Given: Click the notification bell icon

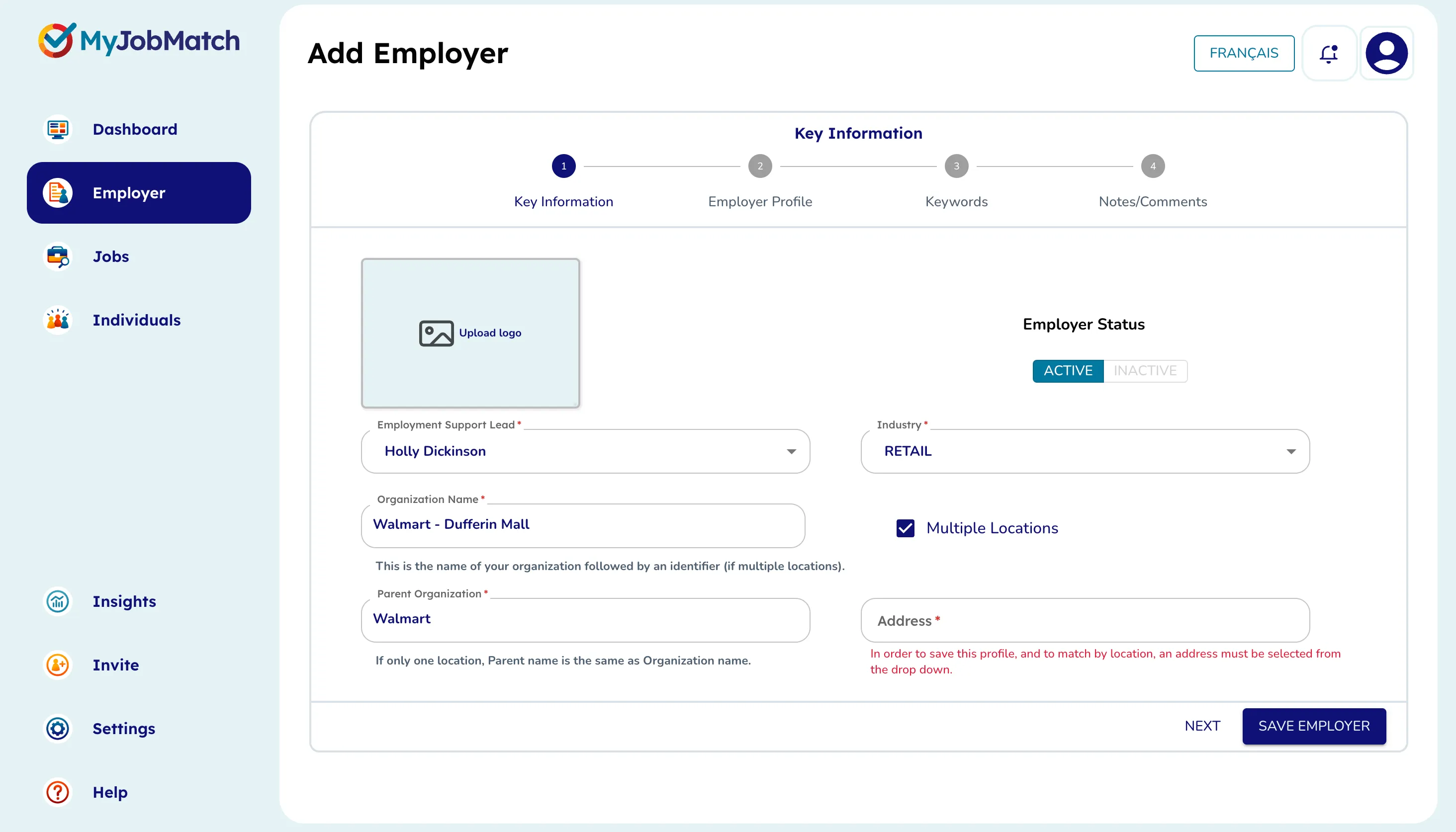Looking at the screenshot, I should 1328,53.
